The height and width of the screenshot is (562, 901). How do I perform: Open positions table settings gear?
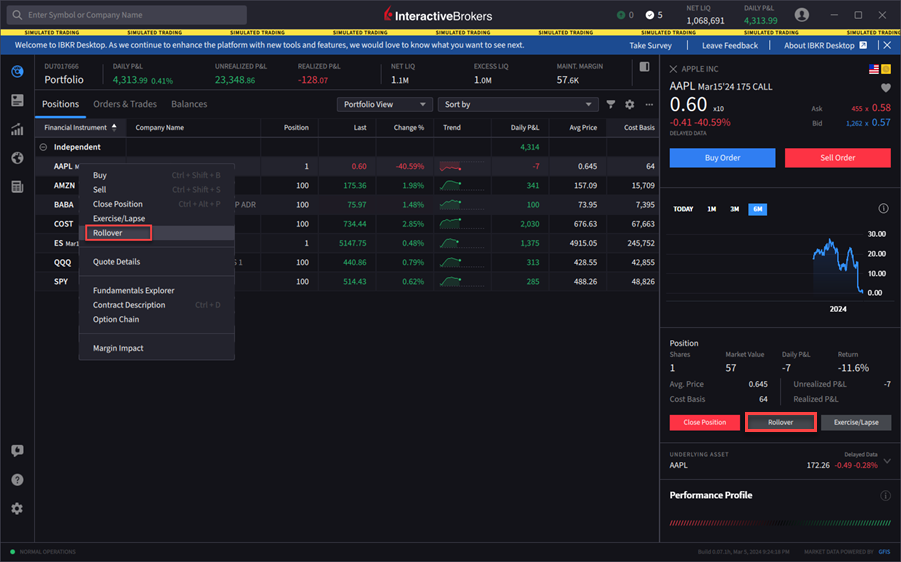(630, 105)
